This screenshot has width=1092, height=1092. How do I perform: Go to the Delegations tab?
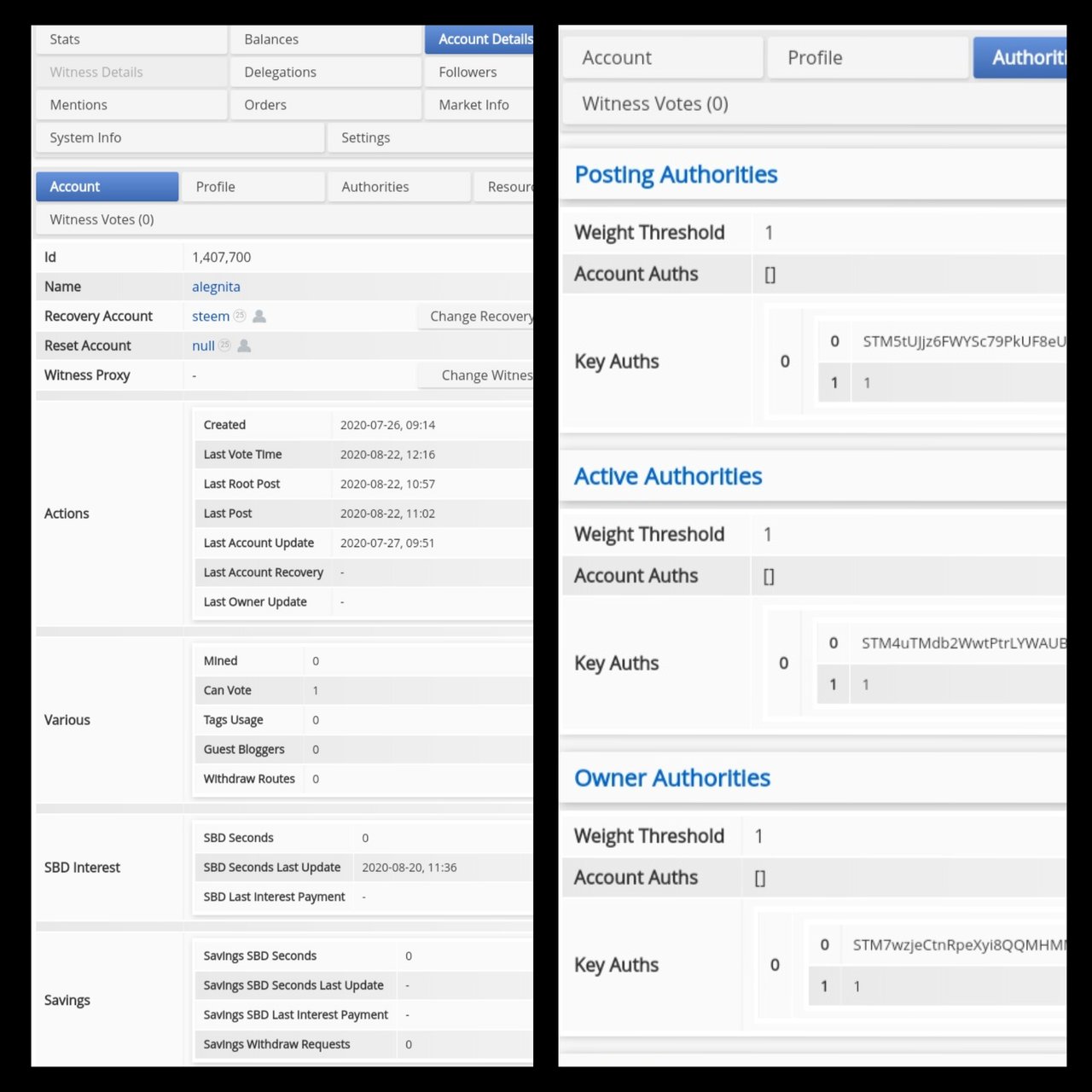tap(326, 73)
